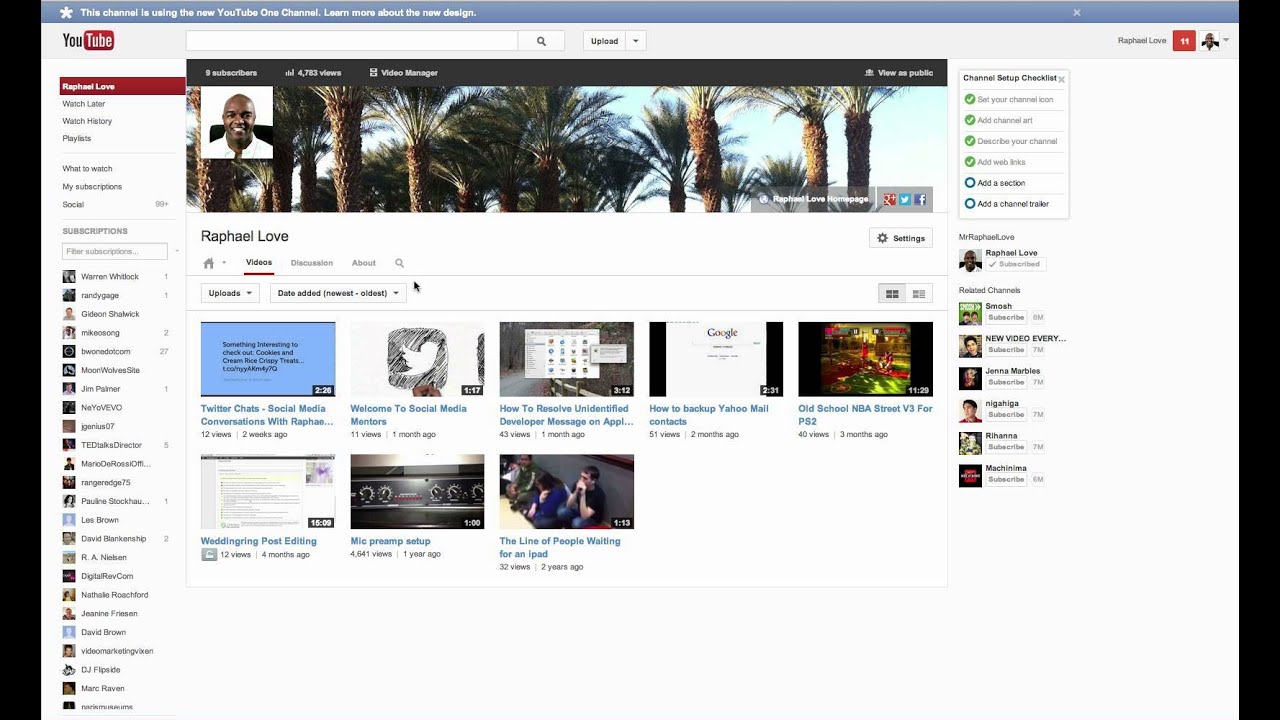Open How to backup Yahoo Mail thumbnail

(x=716, y=359)
